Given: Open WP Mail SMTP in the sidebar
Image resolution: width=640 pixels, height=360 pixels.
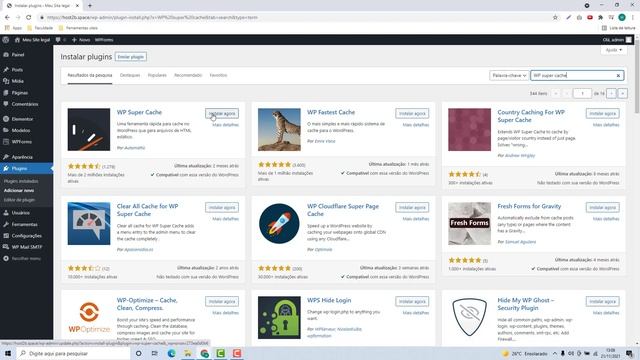Looking at the screenshot, I should [27, 247].
